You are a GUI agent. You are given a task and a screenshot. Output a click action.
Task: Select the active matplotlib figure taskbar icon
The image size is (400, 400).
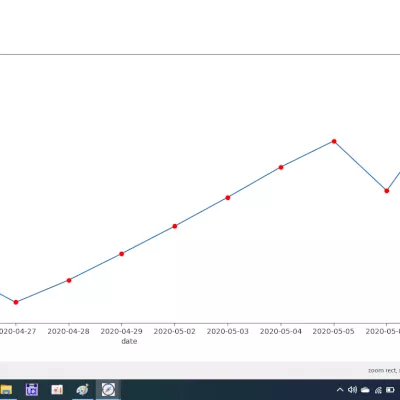[108, 389]
